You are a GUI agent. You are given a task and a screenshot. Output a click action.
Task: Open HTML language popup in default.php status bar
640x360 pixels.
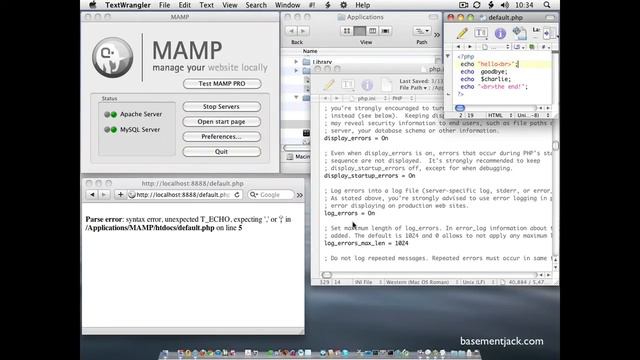point(500,116)
